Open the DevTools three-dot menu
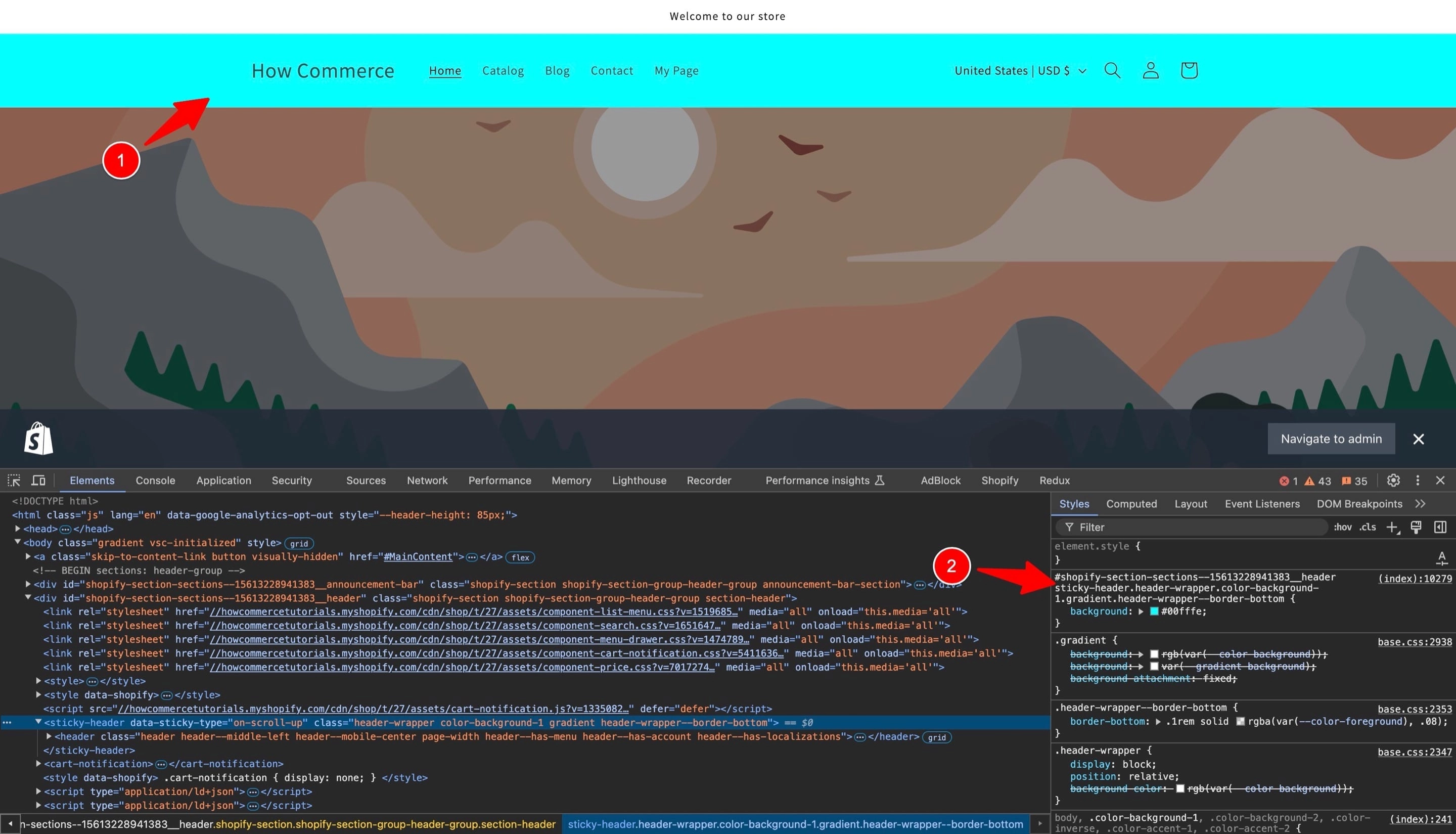The height and width of the screenshot is (834, 1456). [x=1417, y=480]
